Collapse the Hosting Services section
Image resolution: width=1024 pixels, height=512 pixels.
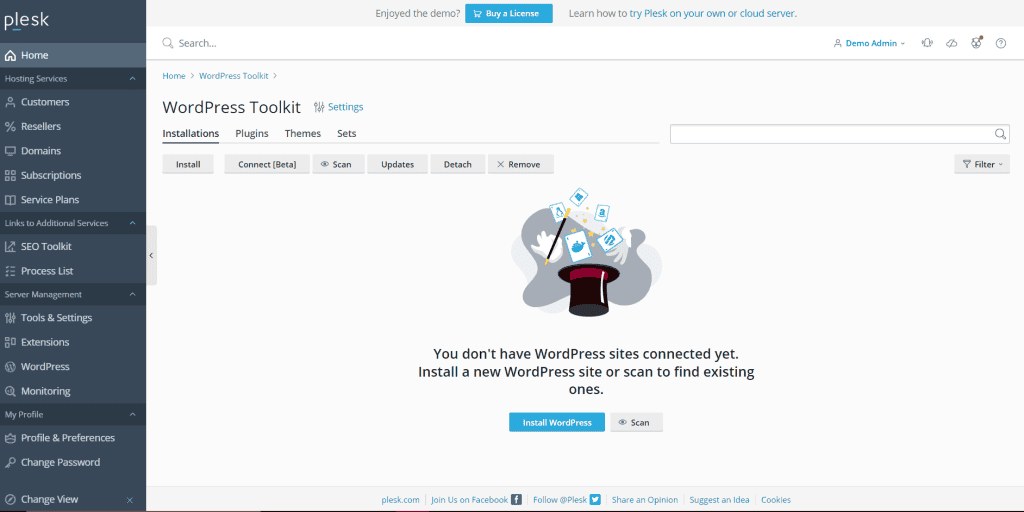(x=133, y=78)
